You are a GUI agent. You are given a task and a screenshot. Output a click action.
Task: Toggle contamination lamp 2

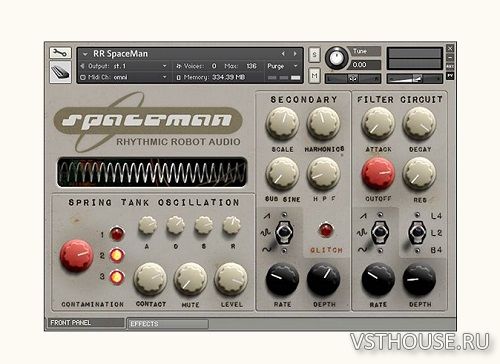tap(117, 255)
